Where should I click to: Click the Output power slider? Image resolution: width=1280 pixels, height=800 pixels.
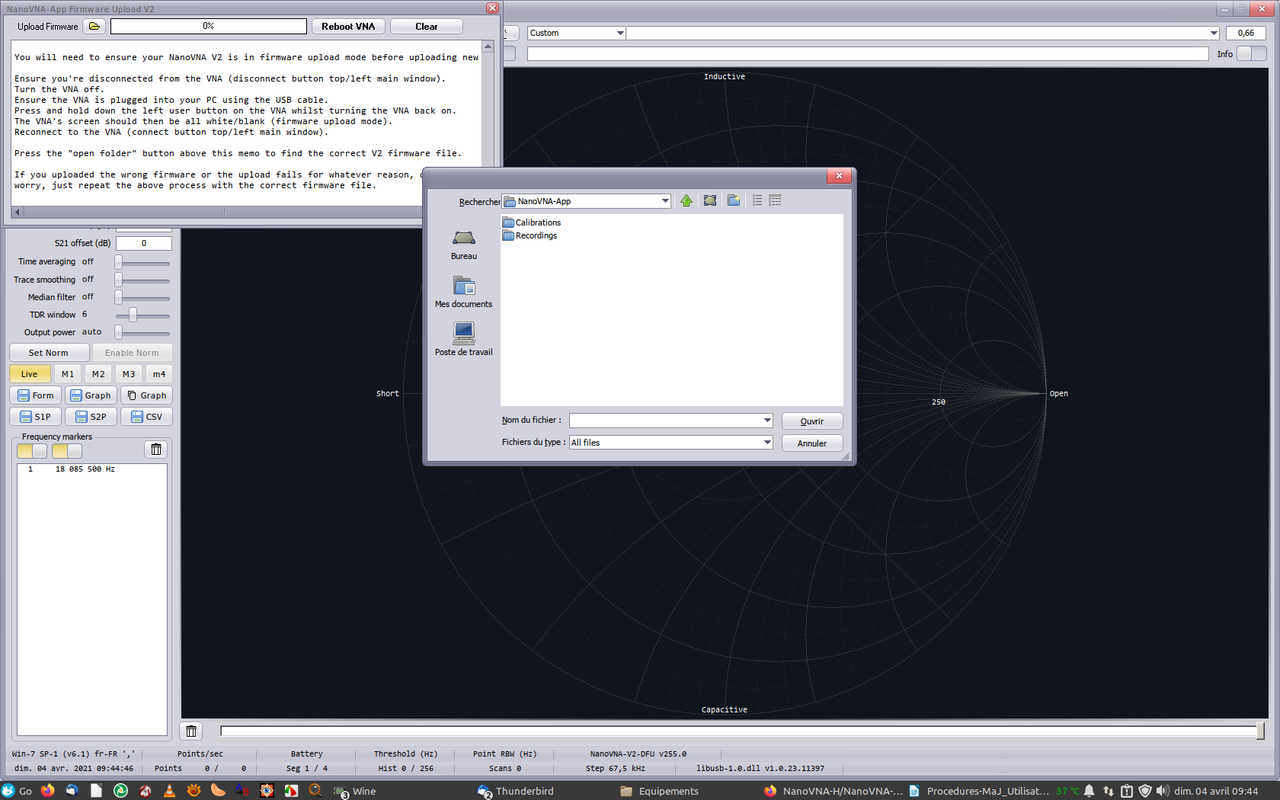141,332
